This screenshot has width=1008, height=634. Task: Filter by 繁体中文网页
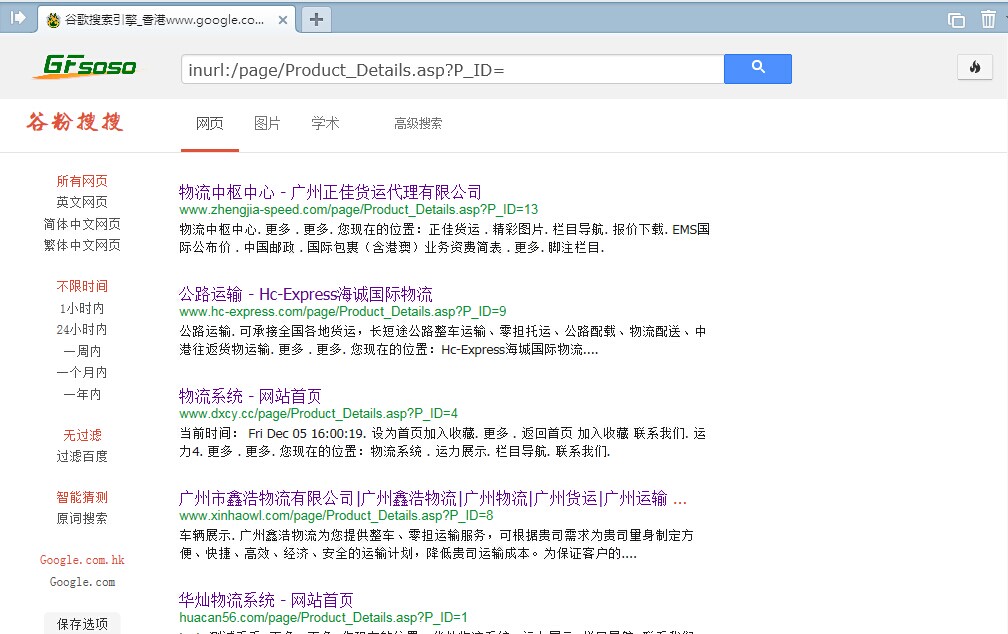click(82, 246)
